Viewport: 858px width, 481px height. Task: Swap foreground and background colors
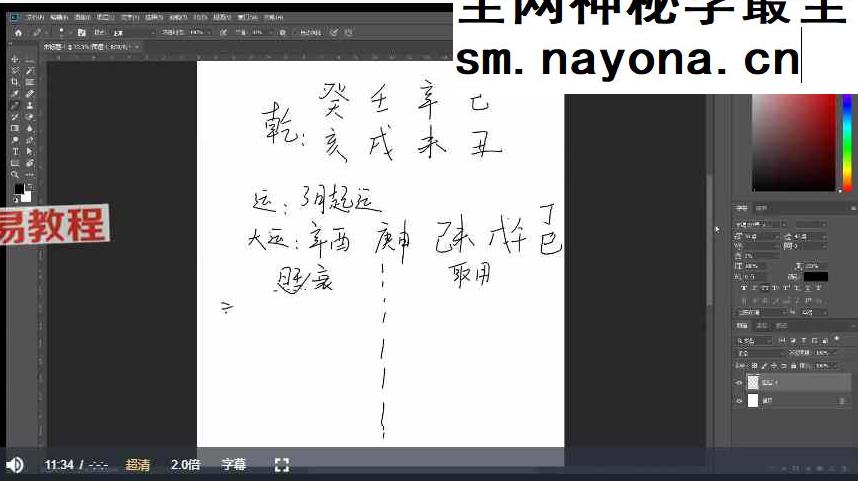pos(30,186)
